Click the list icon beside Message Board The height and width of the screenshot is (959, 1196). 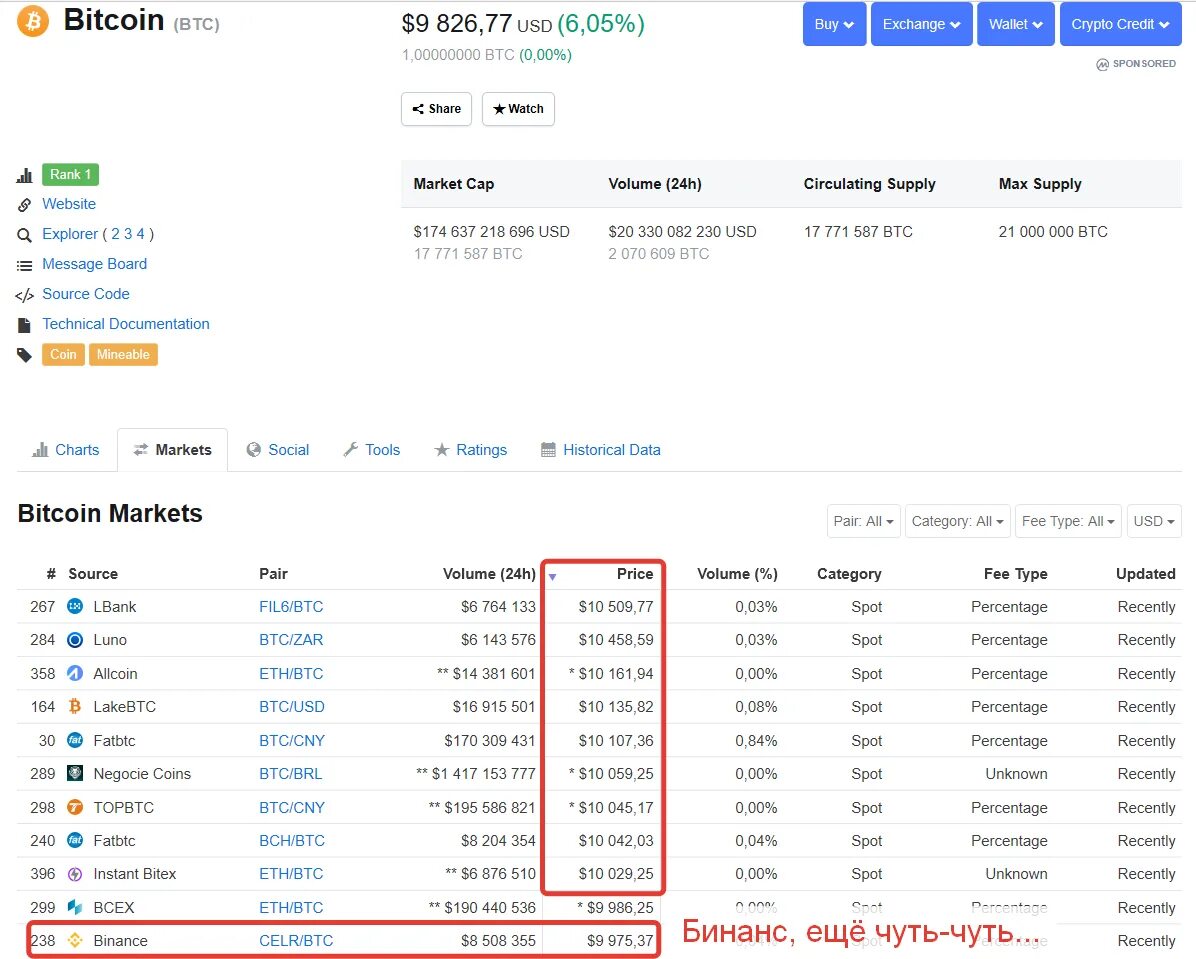click(24, 265)
